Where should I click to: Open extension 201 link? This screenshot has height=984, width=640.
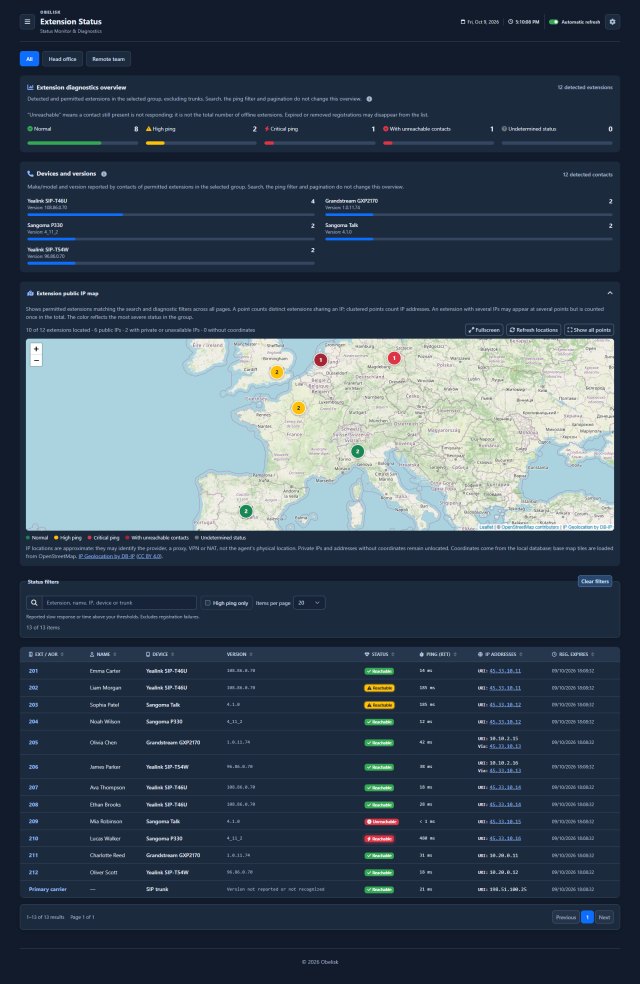[33, 671]
